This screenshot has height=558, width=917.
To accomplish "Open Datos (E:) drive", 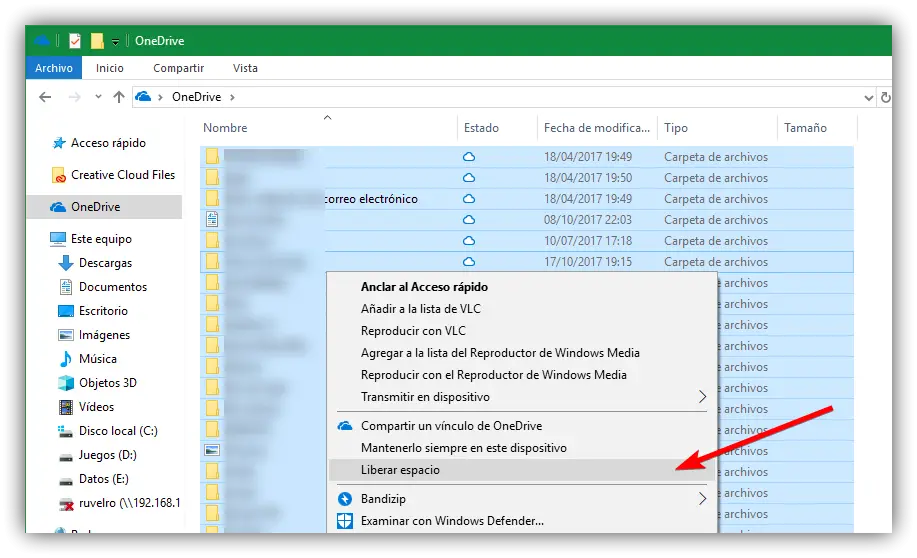I will click(104, 478).
